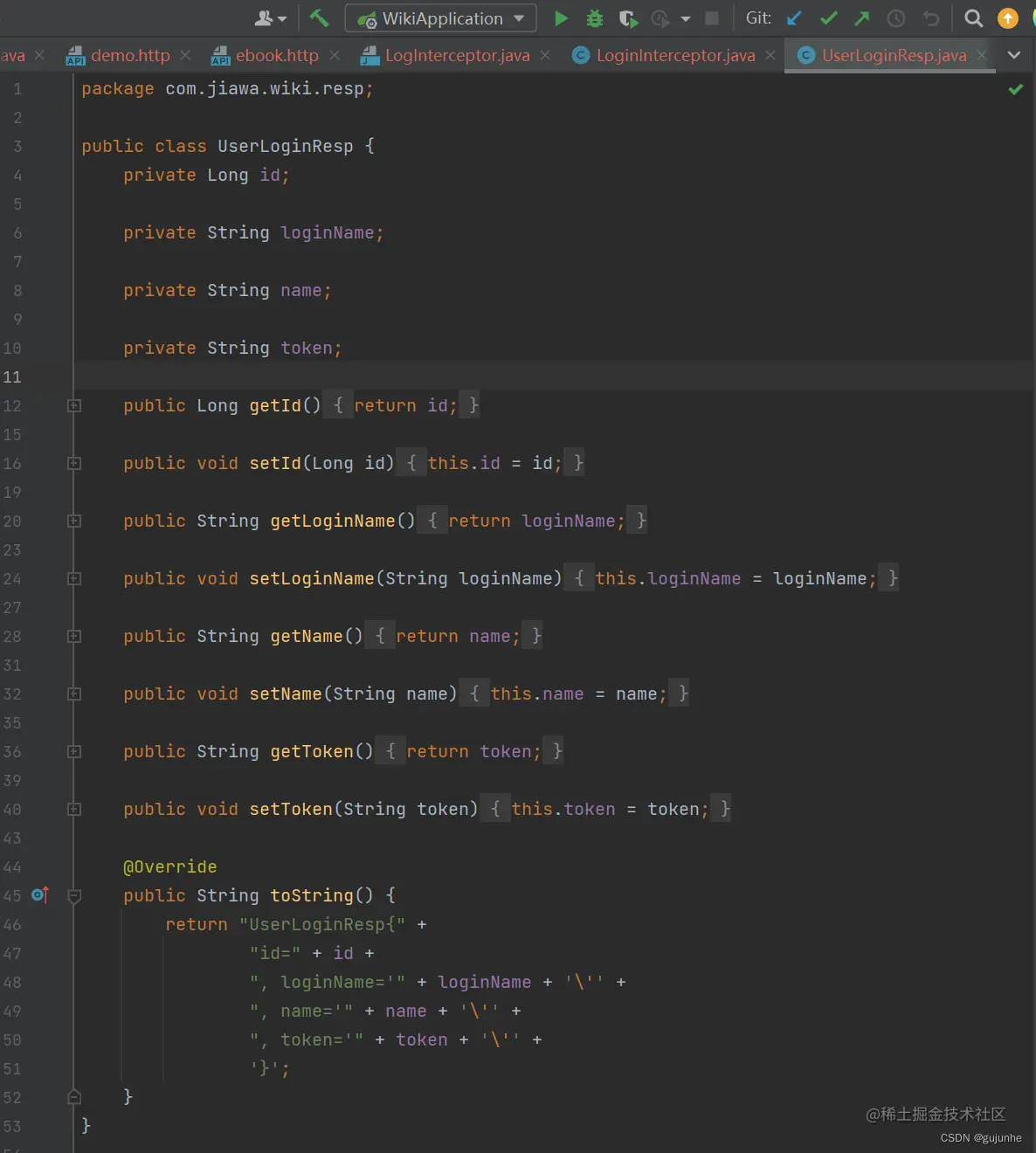
Task: Update project with blue Git arrow
Action: [x=794, y=18]
